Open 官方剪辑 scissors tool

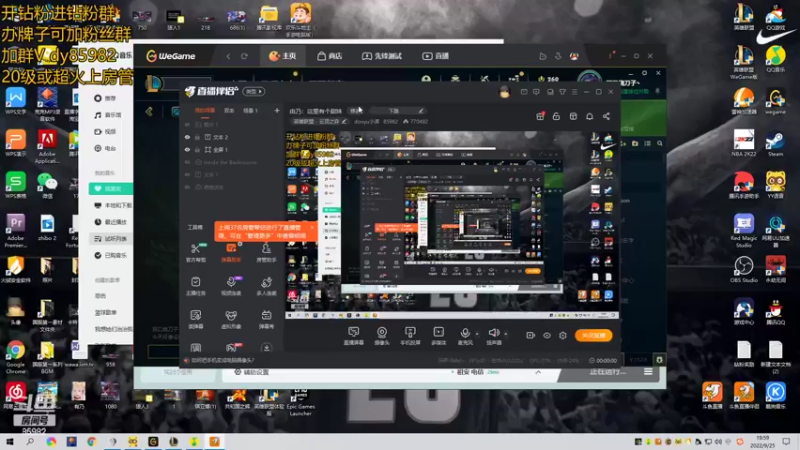click(195, 253)
